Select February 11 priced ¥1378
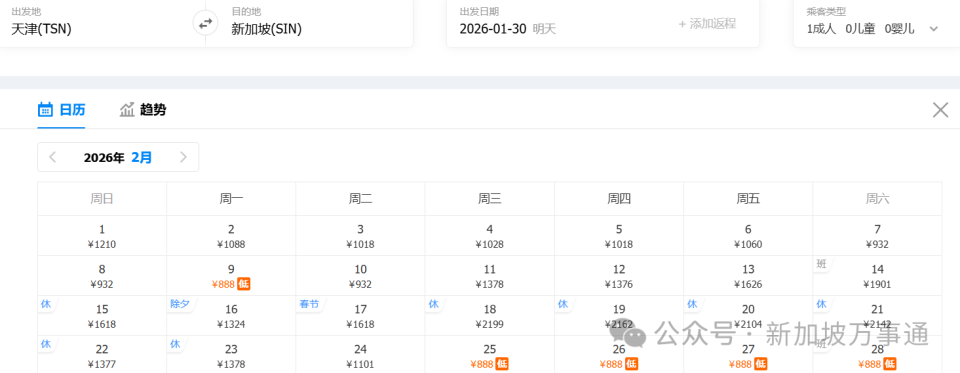This screenshot has width=960, height=373. (x=490, y=276)
